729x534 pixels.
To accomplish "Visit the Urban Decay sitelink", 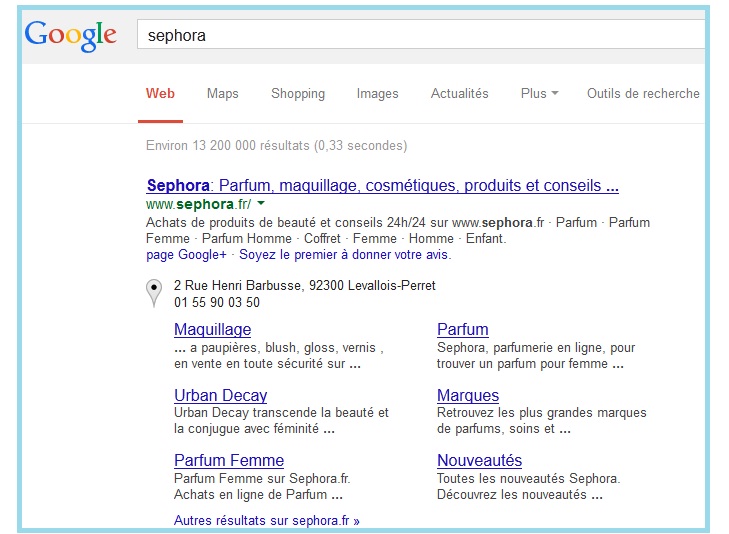I will [220, 395].
